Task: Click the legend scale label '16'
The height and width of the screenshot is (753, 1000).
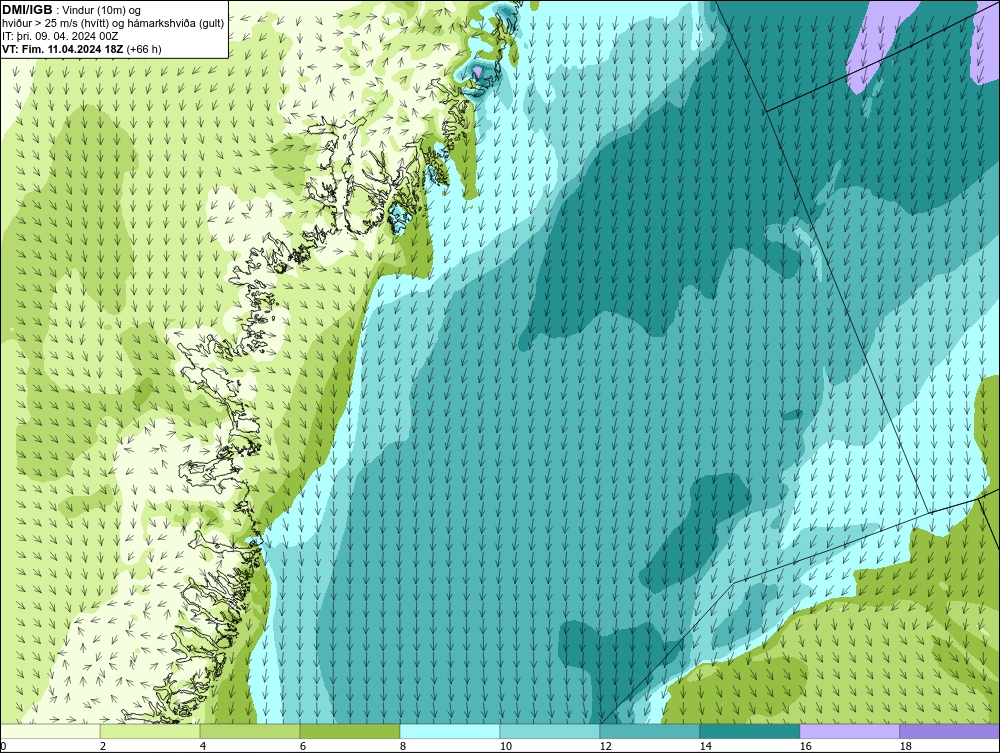Action: [x=805, y=746]
